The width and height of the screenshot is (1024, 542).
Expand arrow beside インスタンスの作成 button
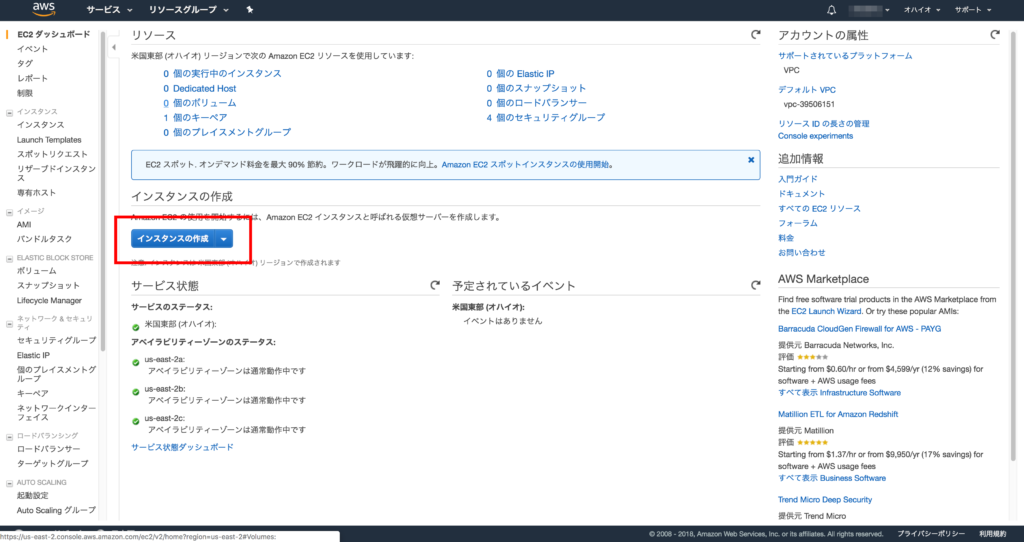[x=224, y=238]
